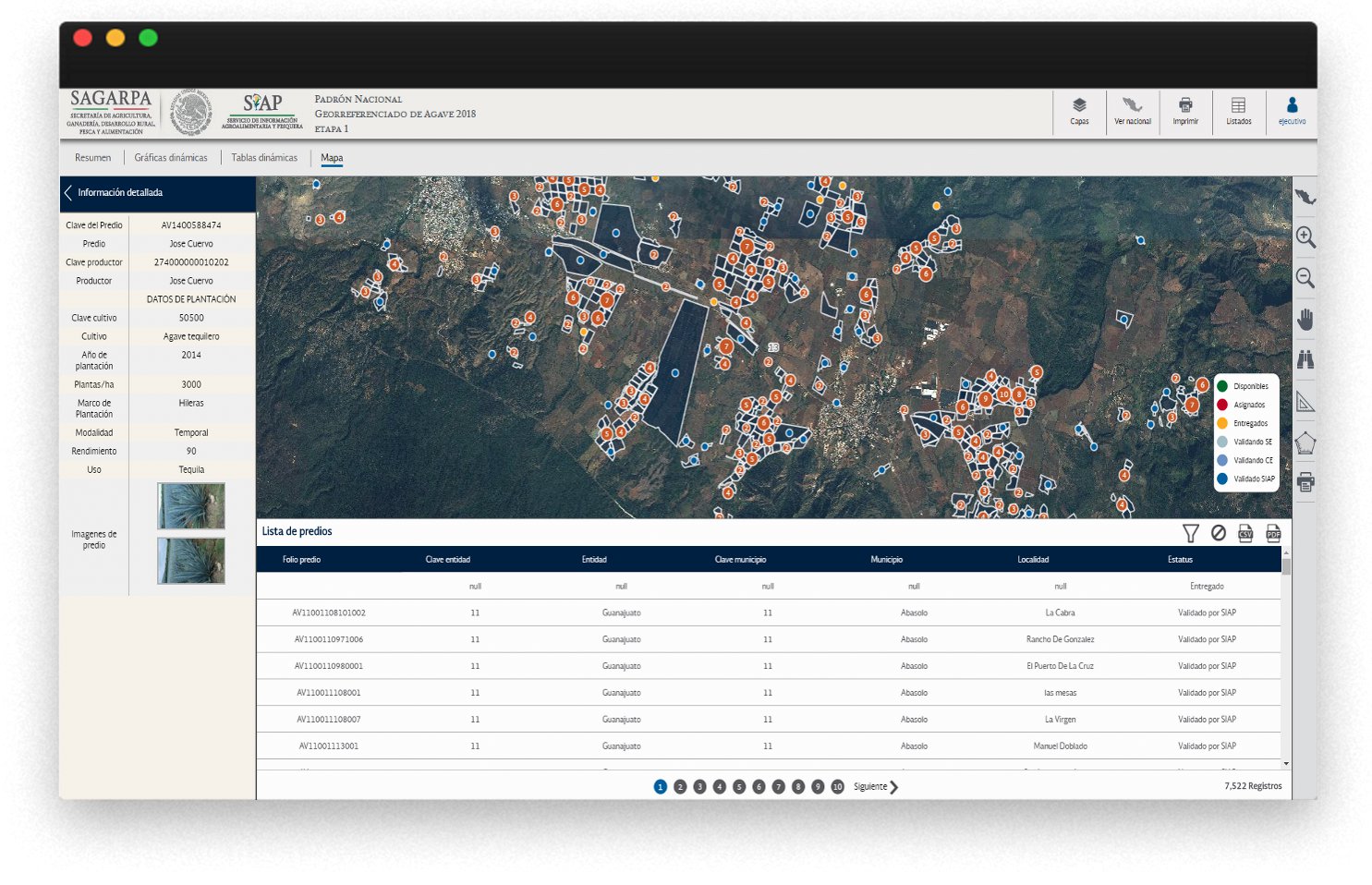
Task: Open the Capas layers menu
Action: pyautogui.click(x=1079, y=111)
